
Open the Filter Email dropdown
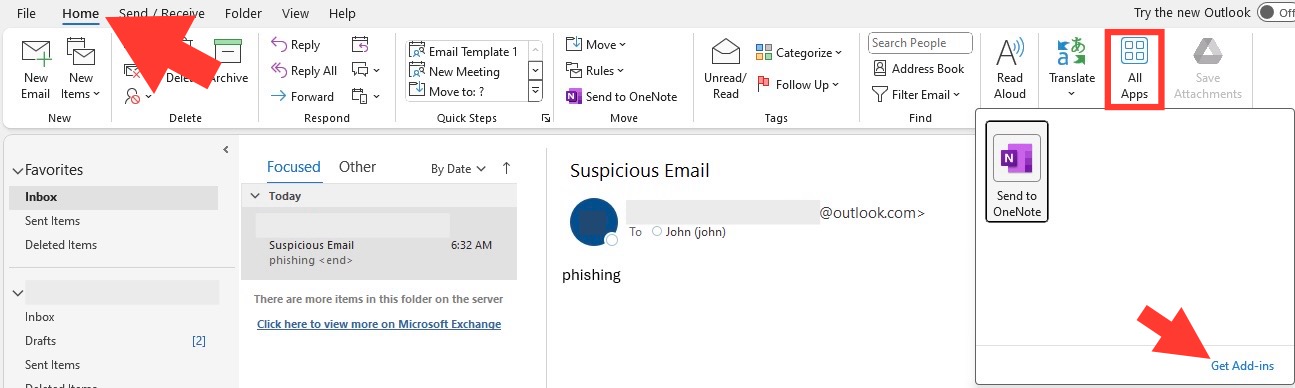point(917,95)
